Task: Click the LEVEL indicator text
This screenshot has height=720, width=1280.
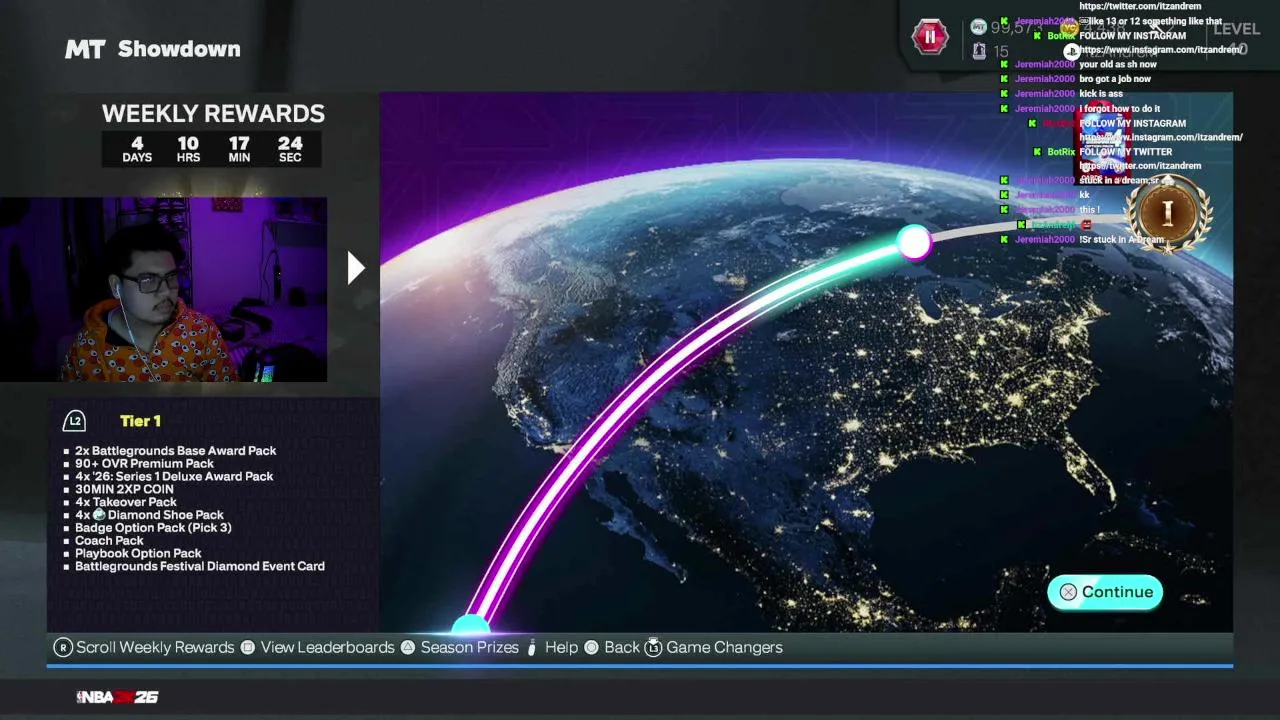Action: tap(1236, 30)
